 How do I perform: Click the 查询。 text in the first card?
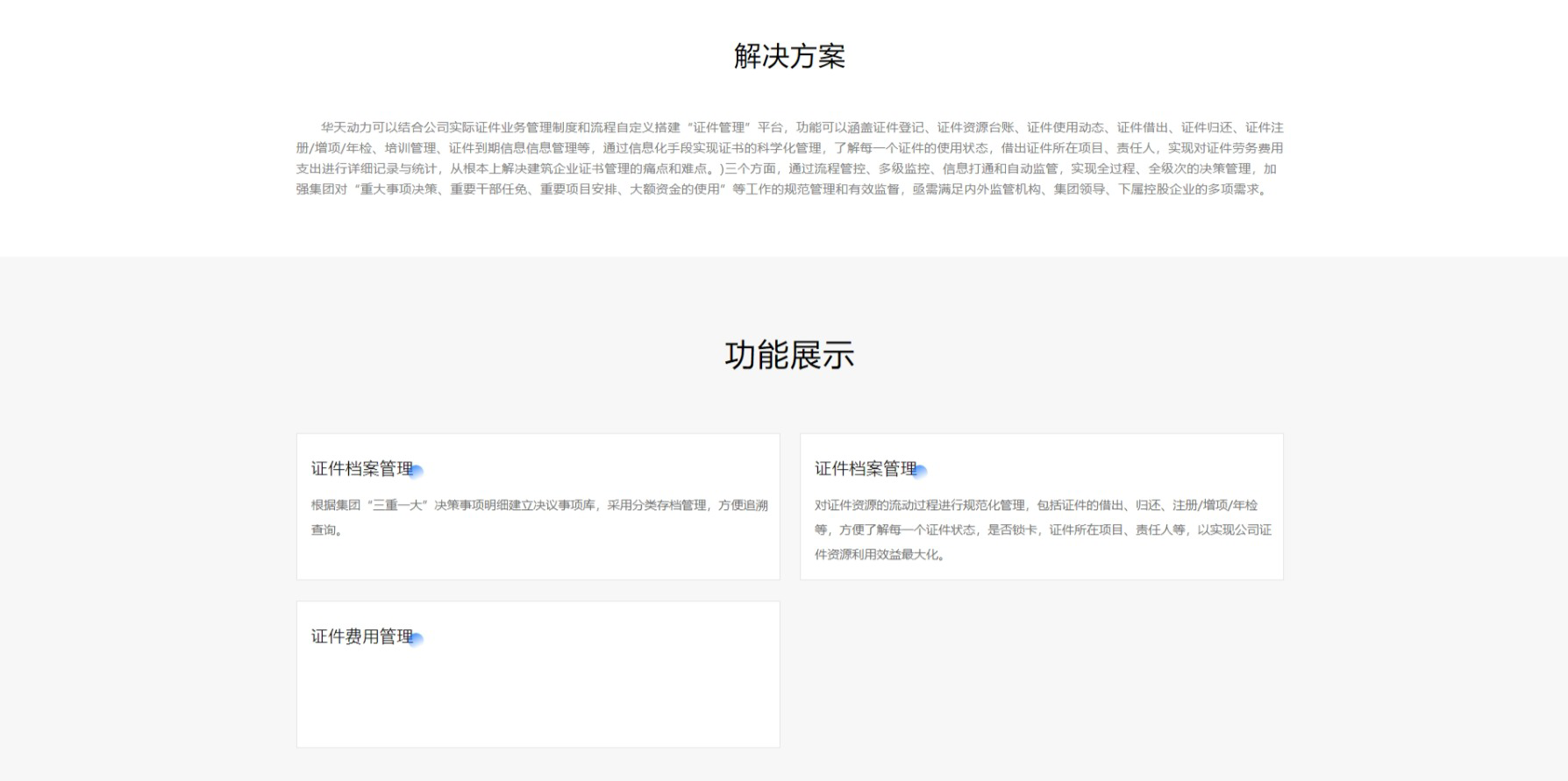(x=327, y=530)
